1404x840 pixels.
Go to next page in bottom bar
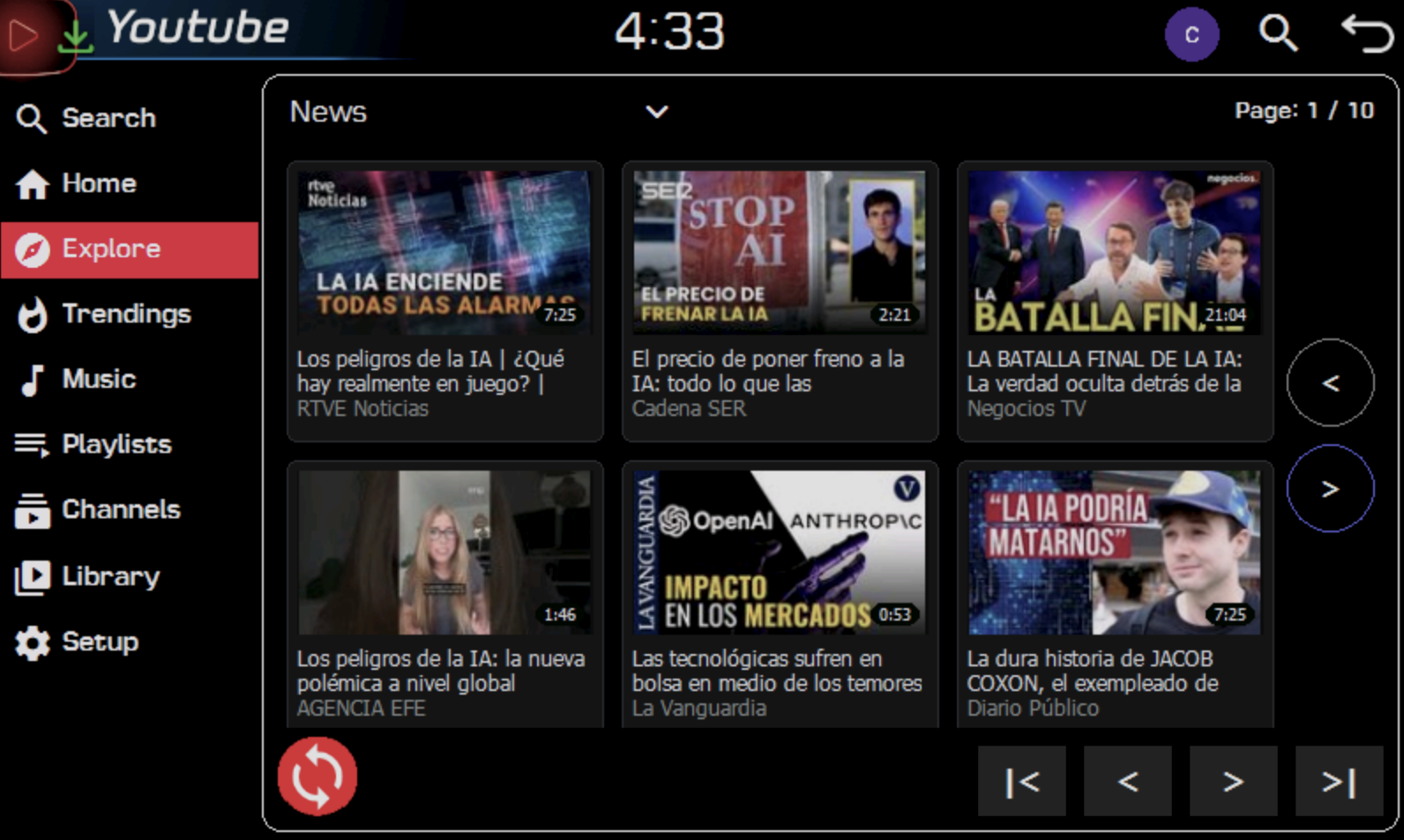tap(1234, 781)
